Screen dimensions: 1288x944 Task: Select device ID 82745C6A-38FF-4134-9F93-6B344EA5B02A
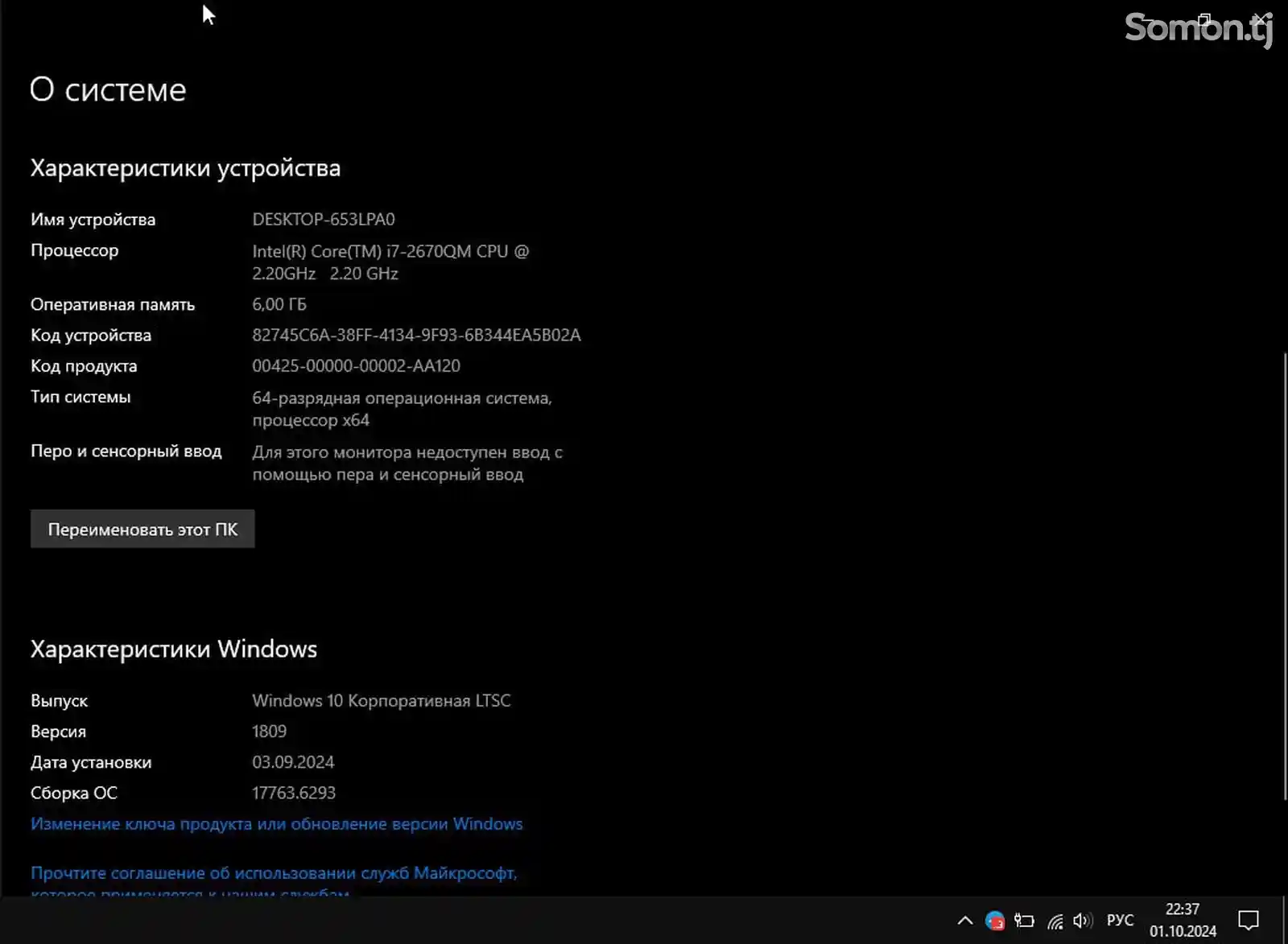[416, 335]
